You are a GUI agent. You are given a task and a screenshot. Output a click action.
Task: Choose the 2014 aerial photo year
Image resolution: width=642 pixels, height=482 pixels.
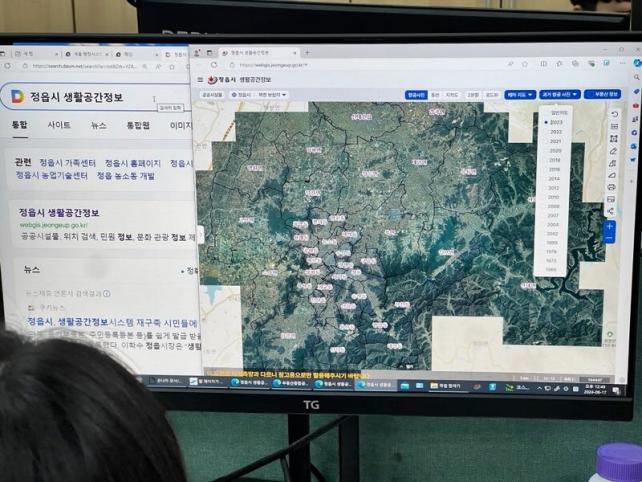[x=554, y=178]
